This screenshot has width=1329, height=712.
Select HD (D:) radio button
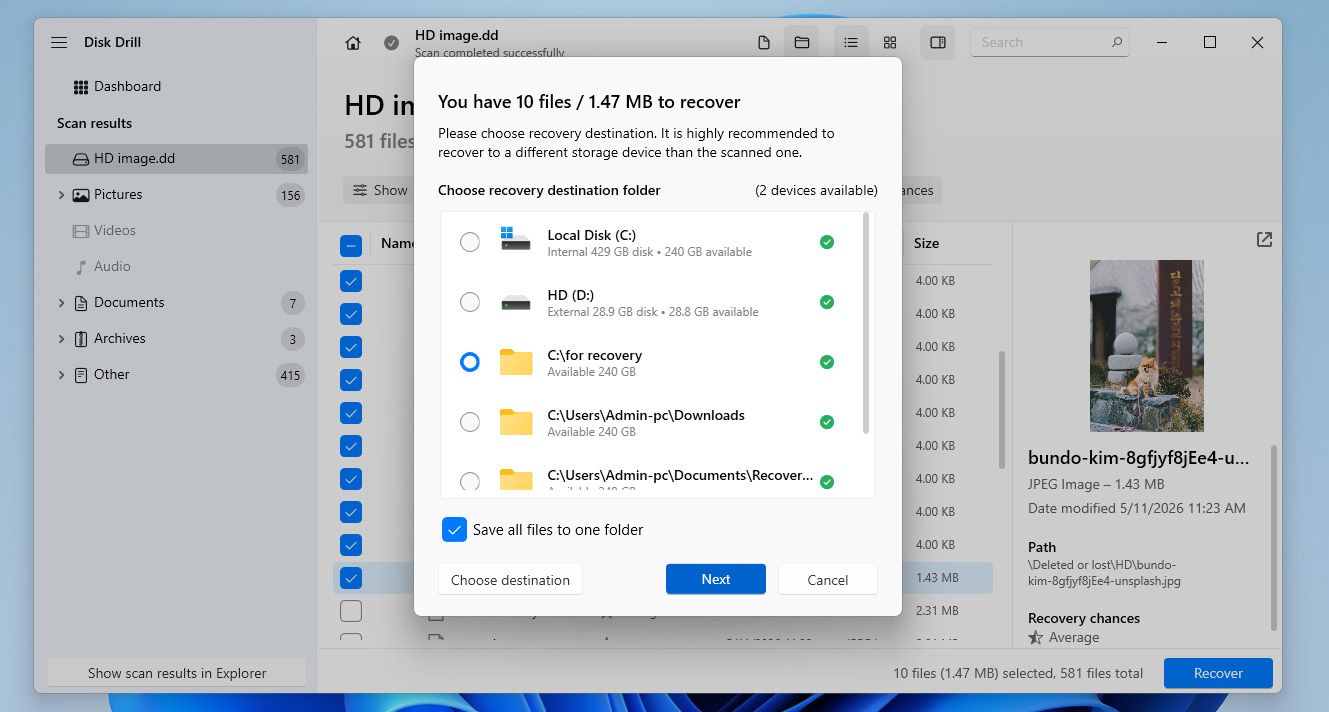469,302
